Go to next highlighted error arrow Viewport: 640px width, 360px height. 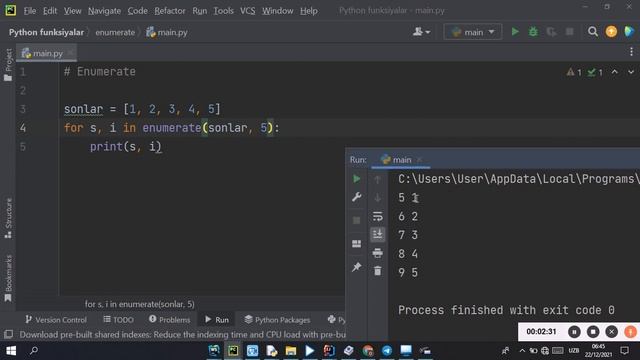[x=631, y=72]
